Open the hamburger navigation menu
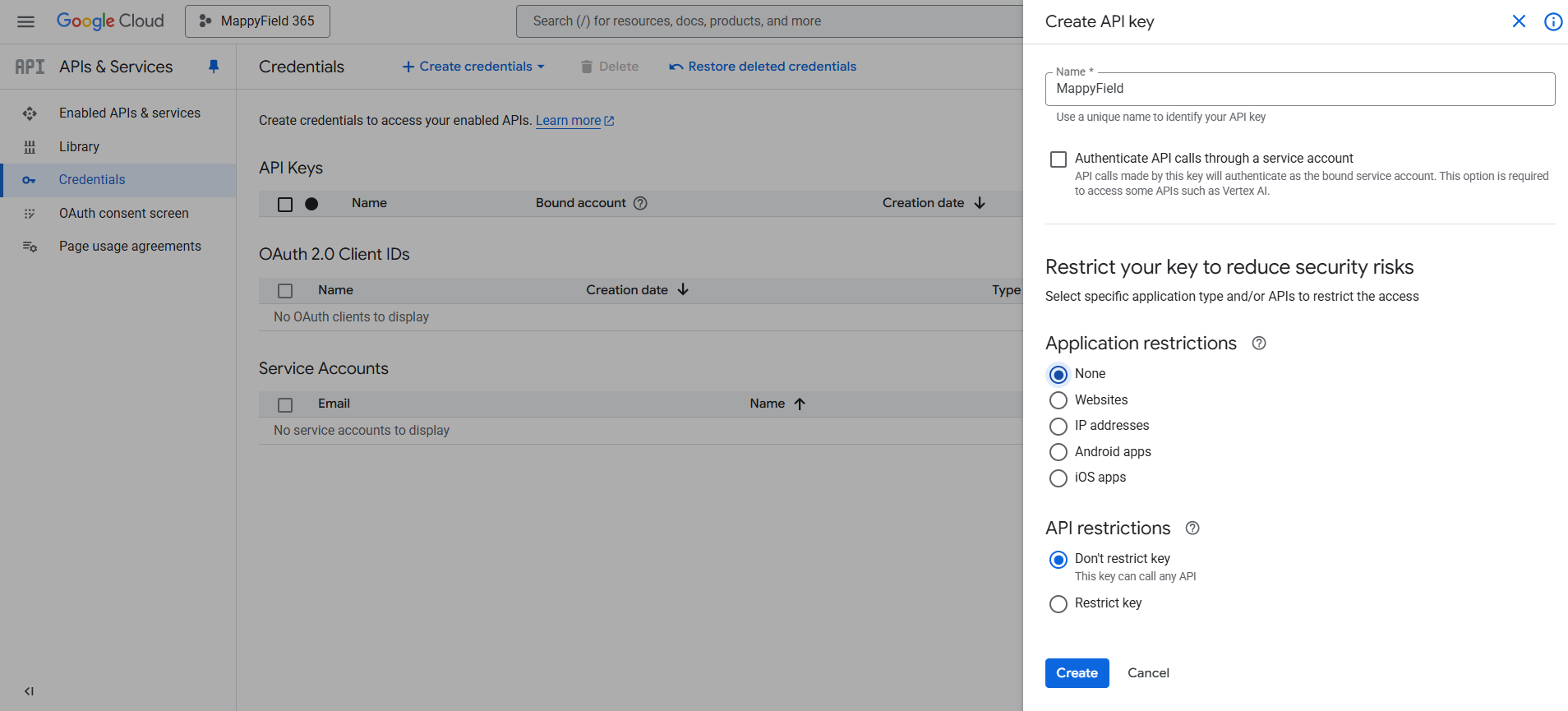 click(25, 21)
